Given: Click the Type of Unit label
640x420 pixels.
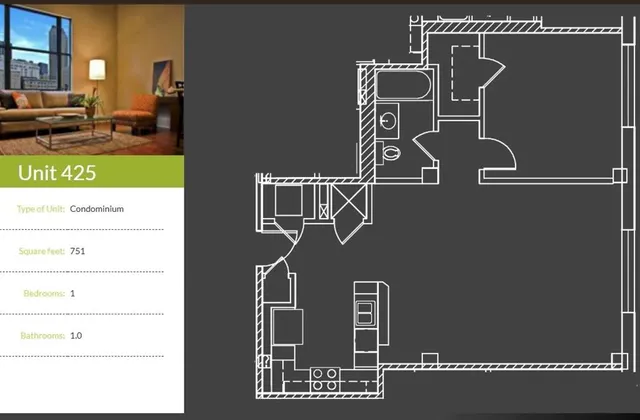Looking at the screenshot, I should click(41, 209).
